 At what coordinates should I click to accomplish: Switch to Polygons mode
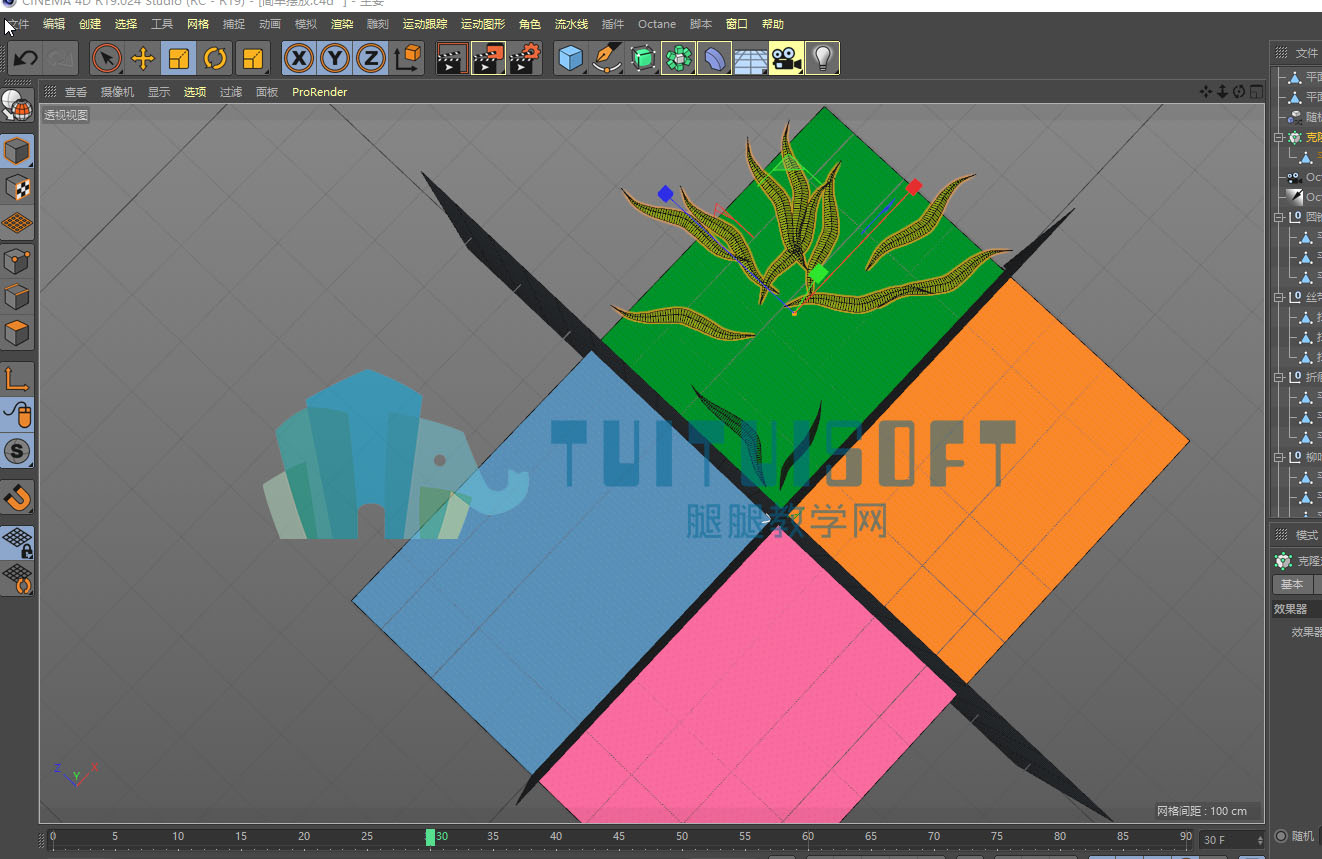pyautogui.click(x=17, y=333)
